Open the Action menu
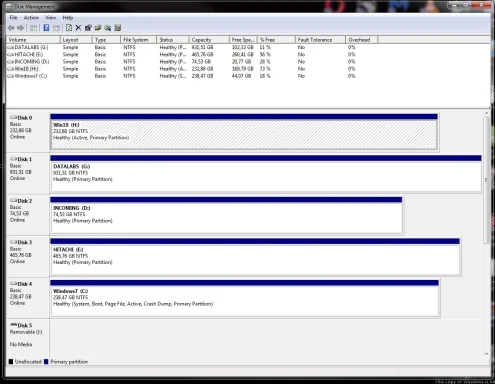 point(31,18)
